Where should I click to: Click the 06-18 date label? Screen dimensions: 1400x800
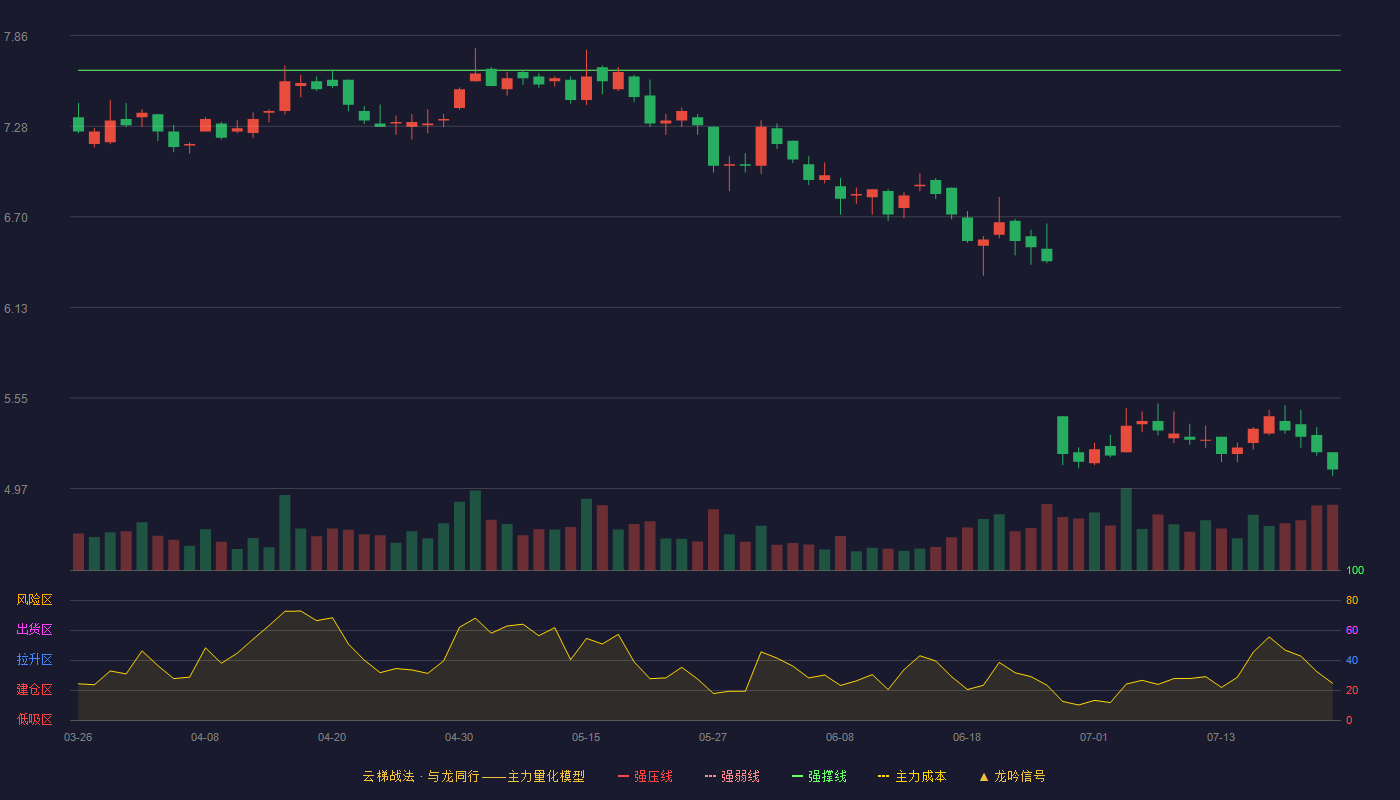click(x=967, y=737)
